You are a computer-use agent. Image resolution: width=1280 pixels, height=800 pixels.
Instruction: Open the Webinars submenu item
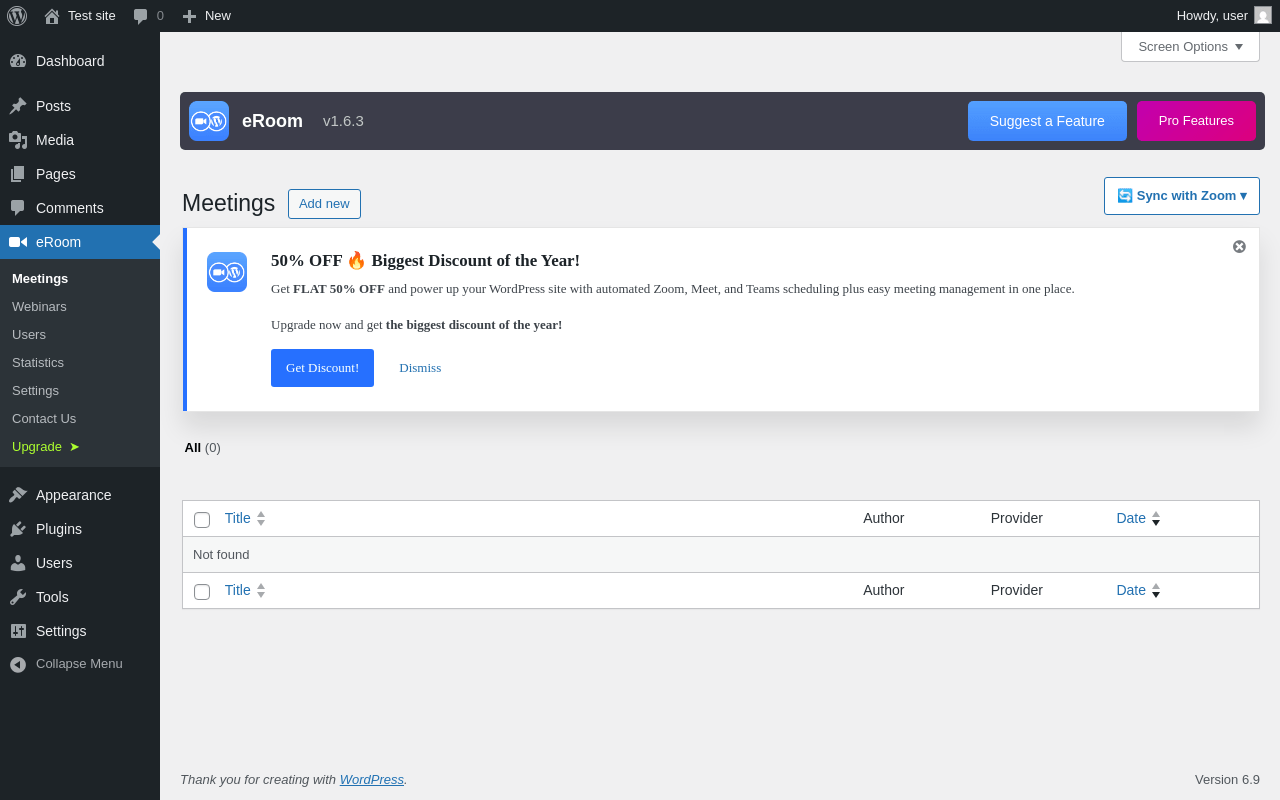click(x=39, y=306)
